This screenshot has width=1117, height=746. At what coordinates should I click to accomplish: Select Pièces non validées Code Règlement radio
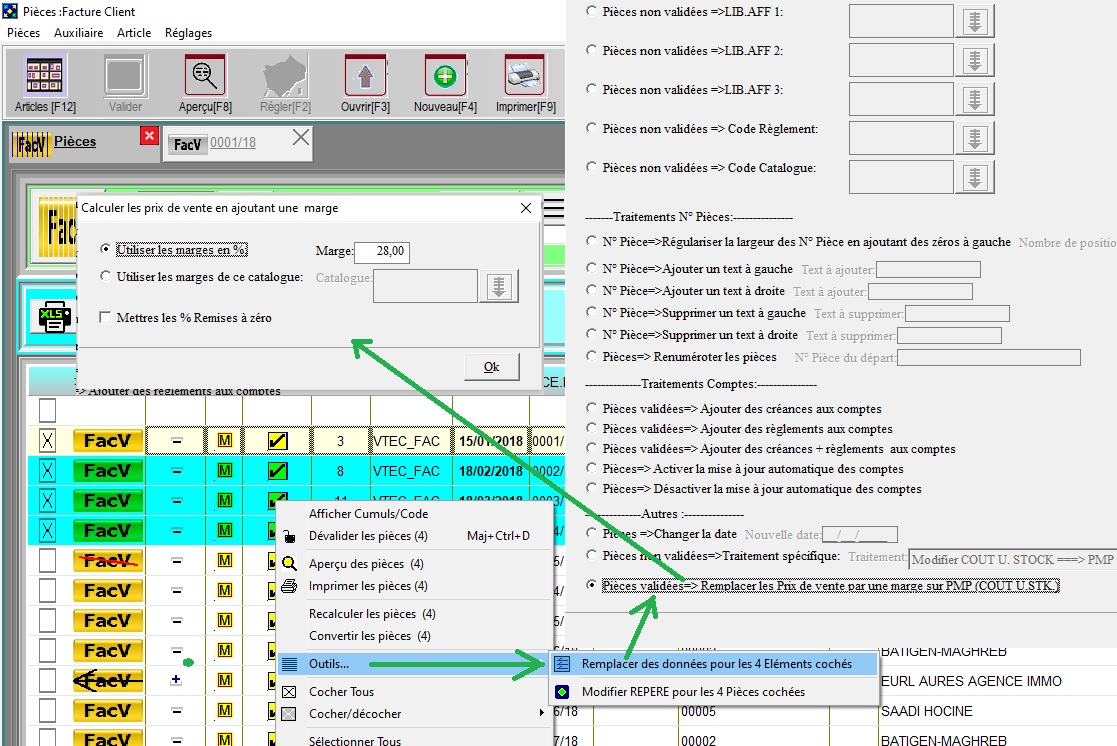pyautogui.click(x=591, y=128)
